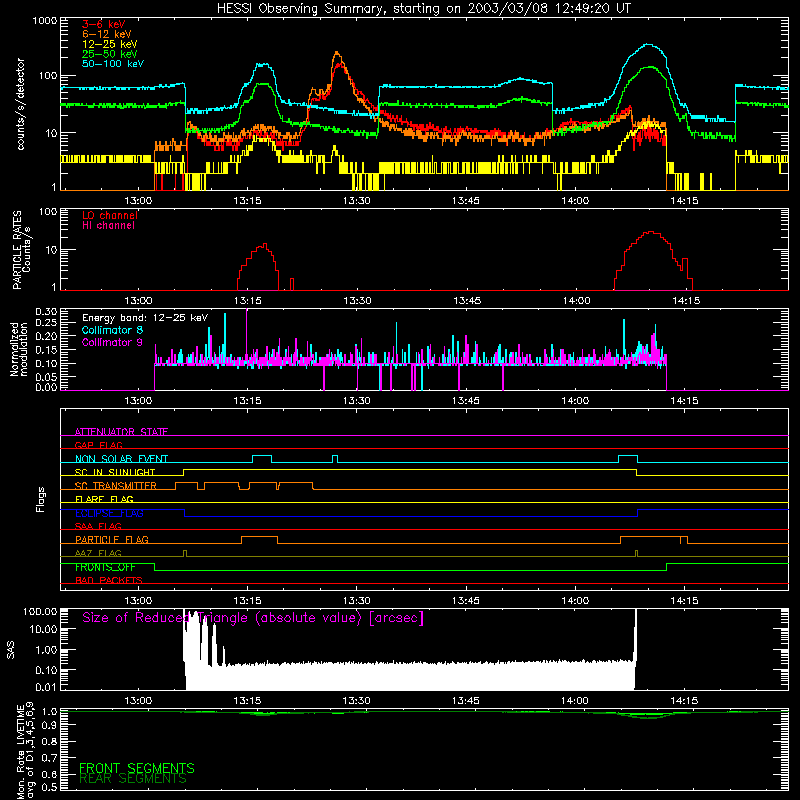Select the SC_TRANSMITTER flag label
800x800 pixels.
tap(116, 486)
